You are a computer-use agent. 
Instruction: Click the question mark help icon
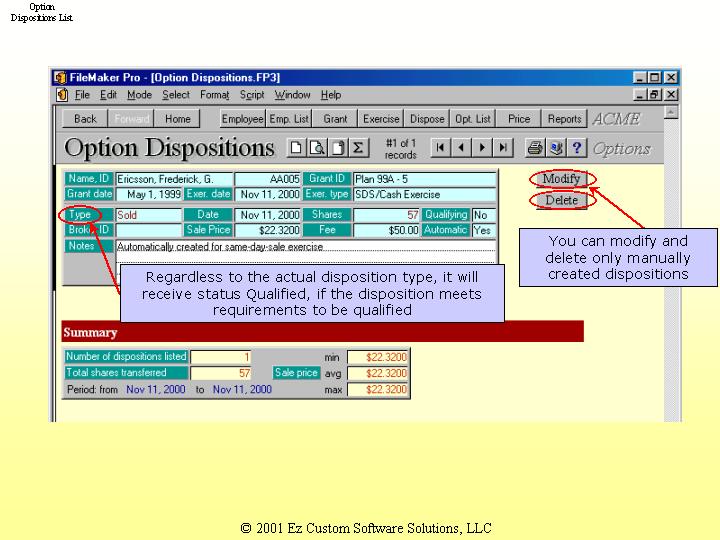point(577,148)
